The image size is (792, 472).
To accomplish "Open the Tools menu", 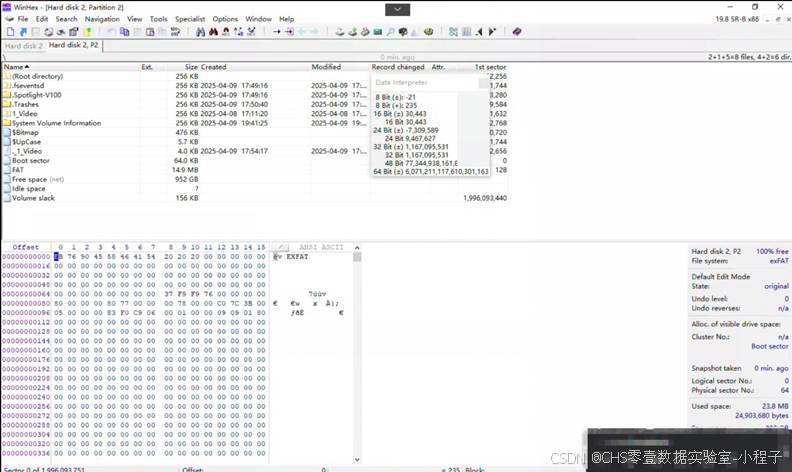I will tap(158, 19).
